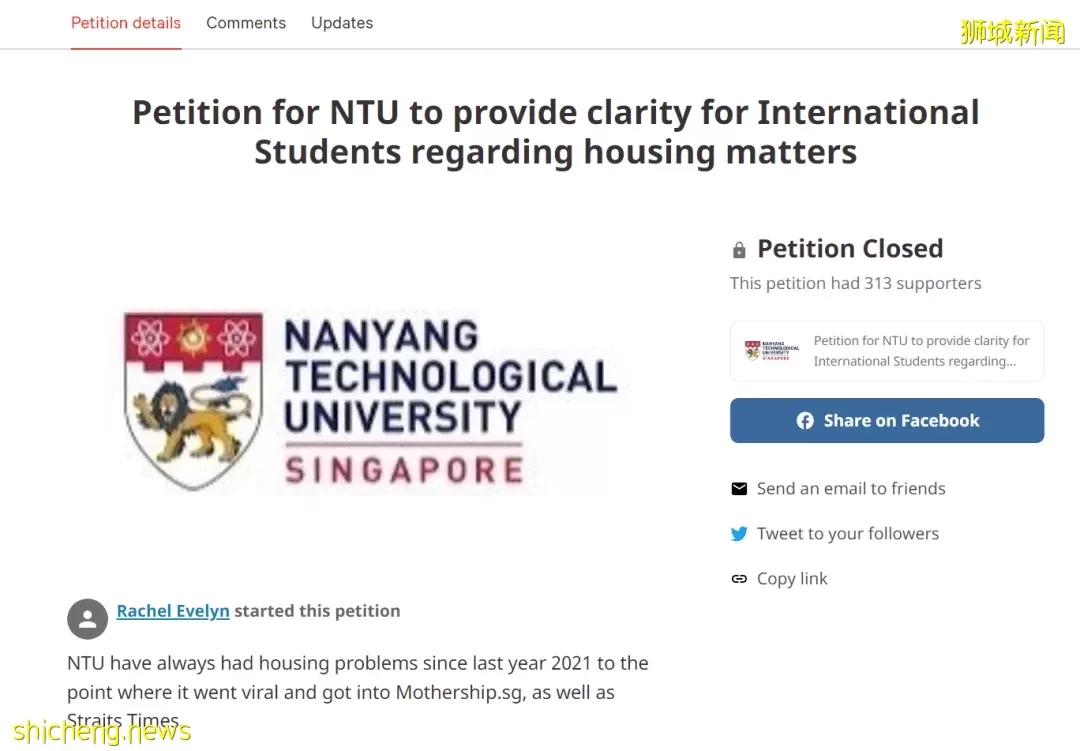This screenshot has width=1080, height=751.
Task: Open the petition preview card
Action: (x=887, y=351)
